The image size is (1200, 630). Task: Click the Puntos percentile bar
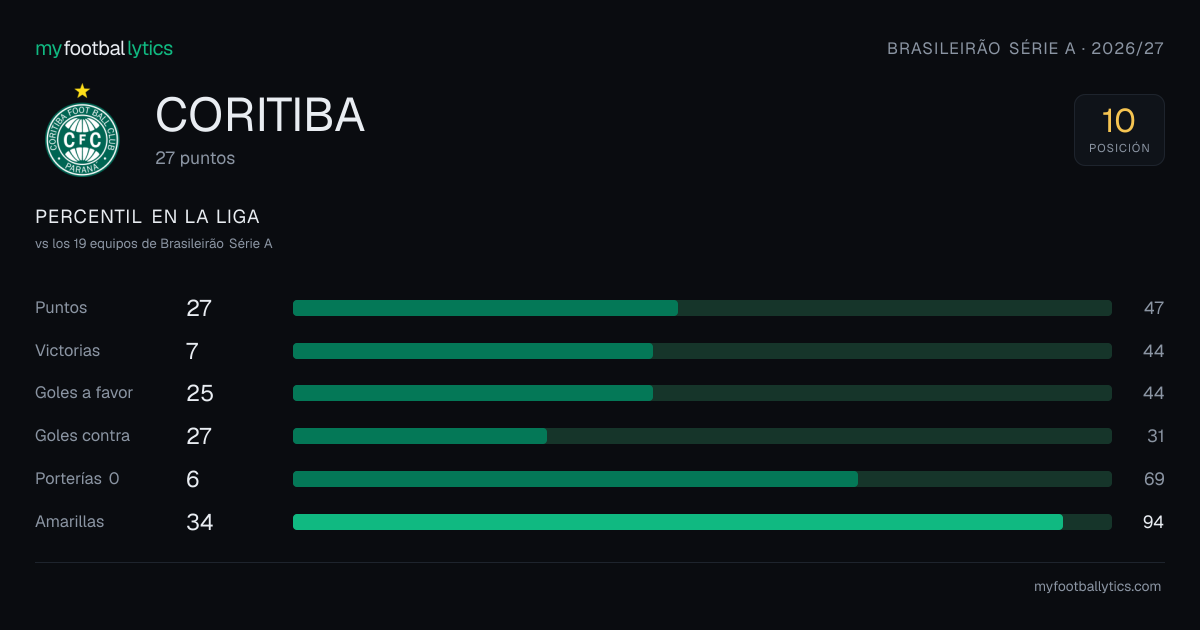pos(702,308)
